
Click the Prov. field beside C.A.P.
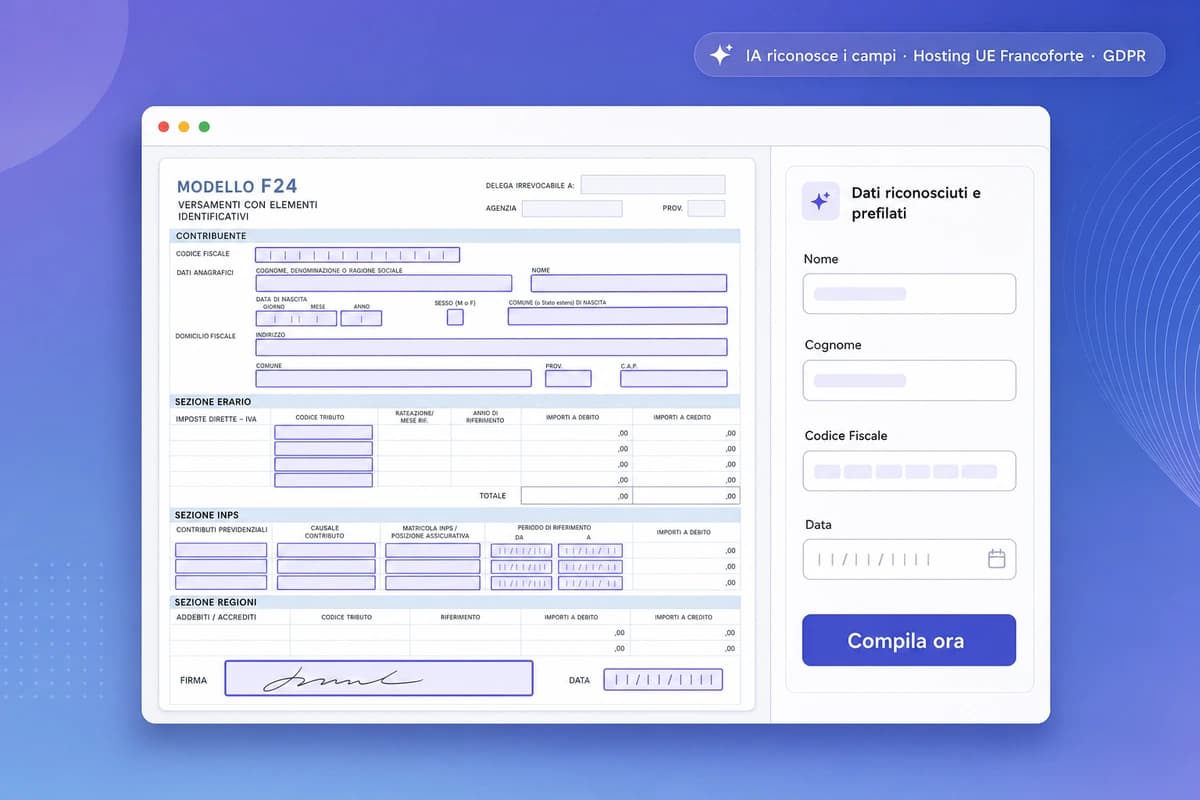(x=568, y=378)
